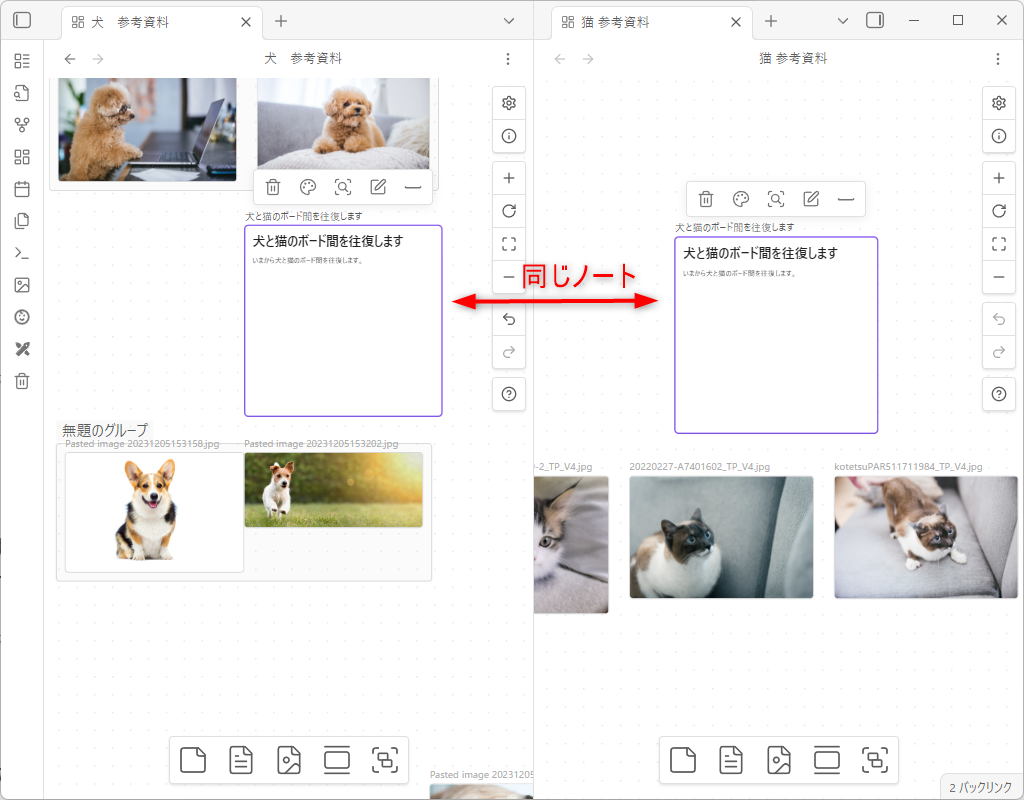The width and height of the screenshot is (1024, 800).
Task: Click the trash icon in the left sidebar
Action: pyautogui.click(x=22, y=381)
